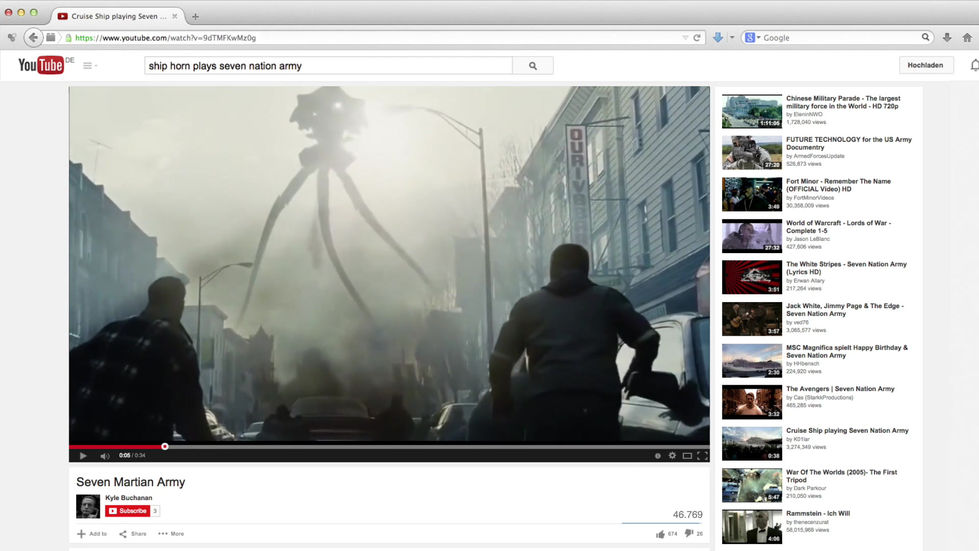The image size is (979, 551).
Task: Click the blue download arrow icon
Action: [x=717, y=37]
